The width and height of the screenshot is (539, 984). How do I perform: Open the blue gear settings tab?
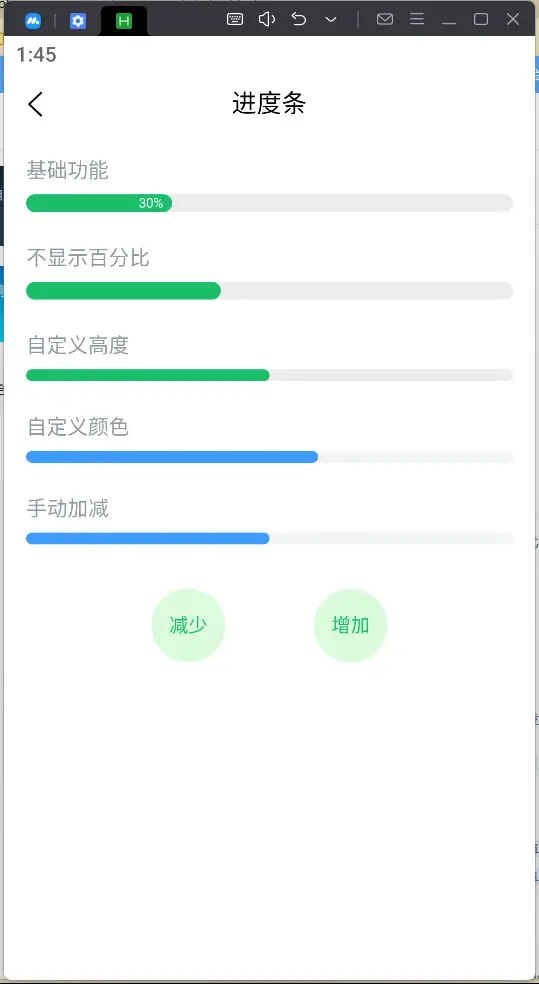tap(78, 21)
